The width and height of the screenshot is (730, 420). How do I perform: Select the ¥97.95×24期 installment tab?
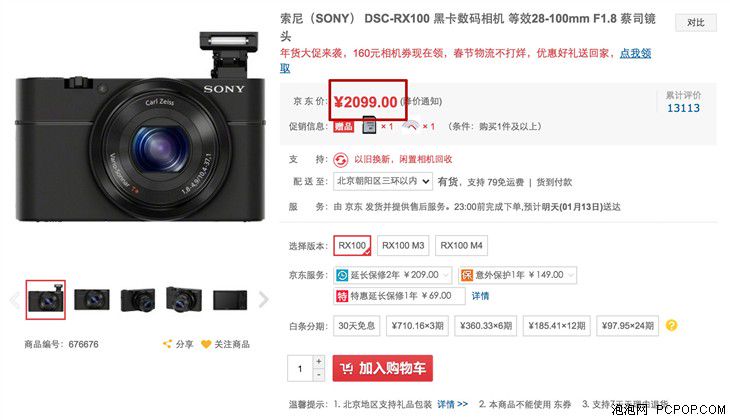(x=628, y=325)
